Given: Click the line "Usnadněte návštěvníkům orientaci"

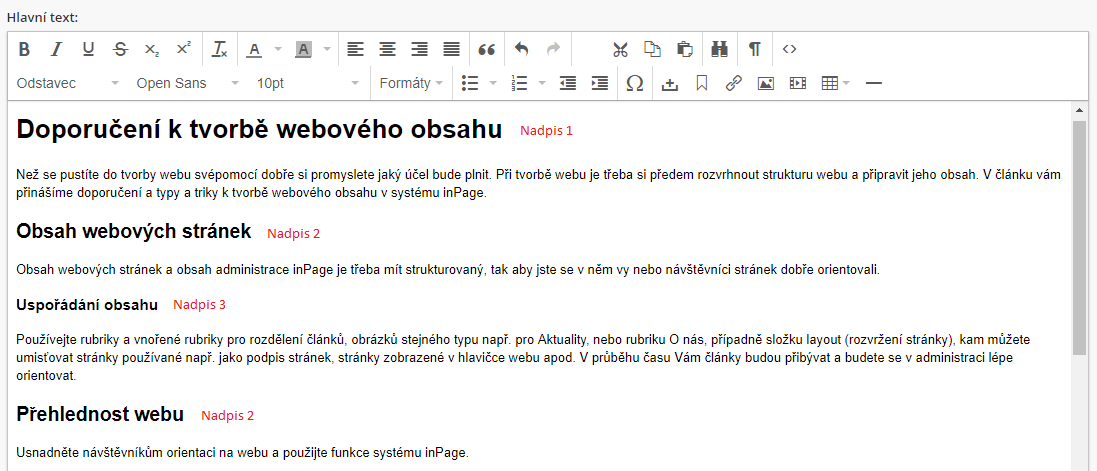Looking at the screenshot, I should 241,453.
